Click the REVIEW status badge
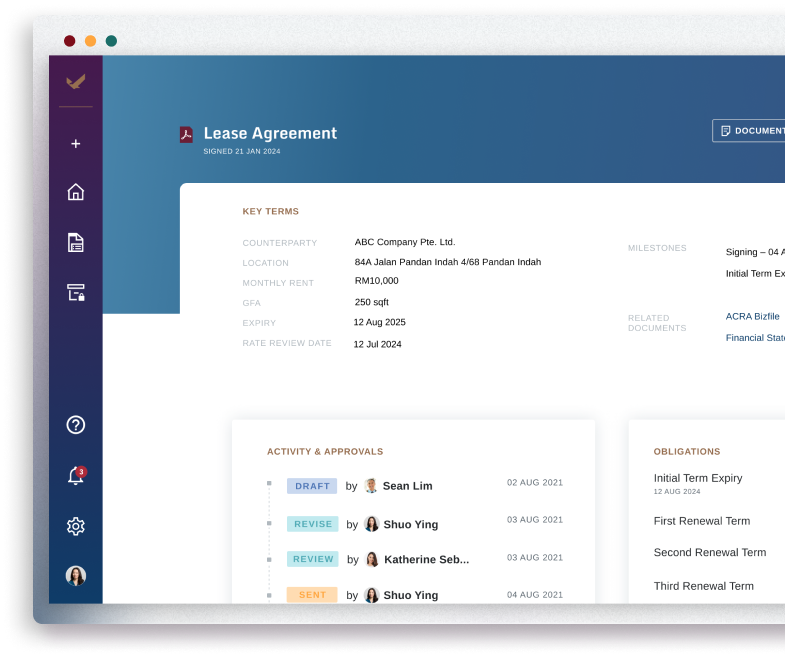Image resolution: width=785 pixels, height=657 pixels. 312,559
